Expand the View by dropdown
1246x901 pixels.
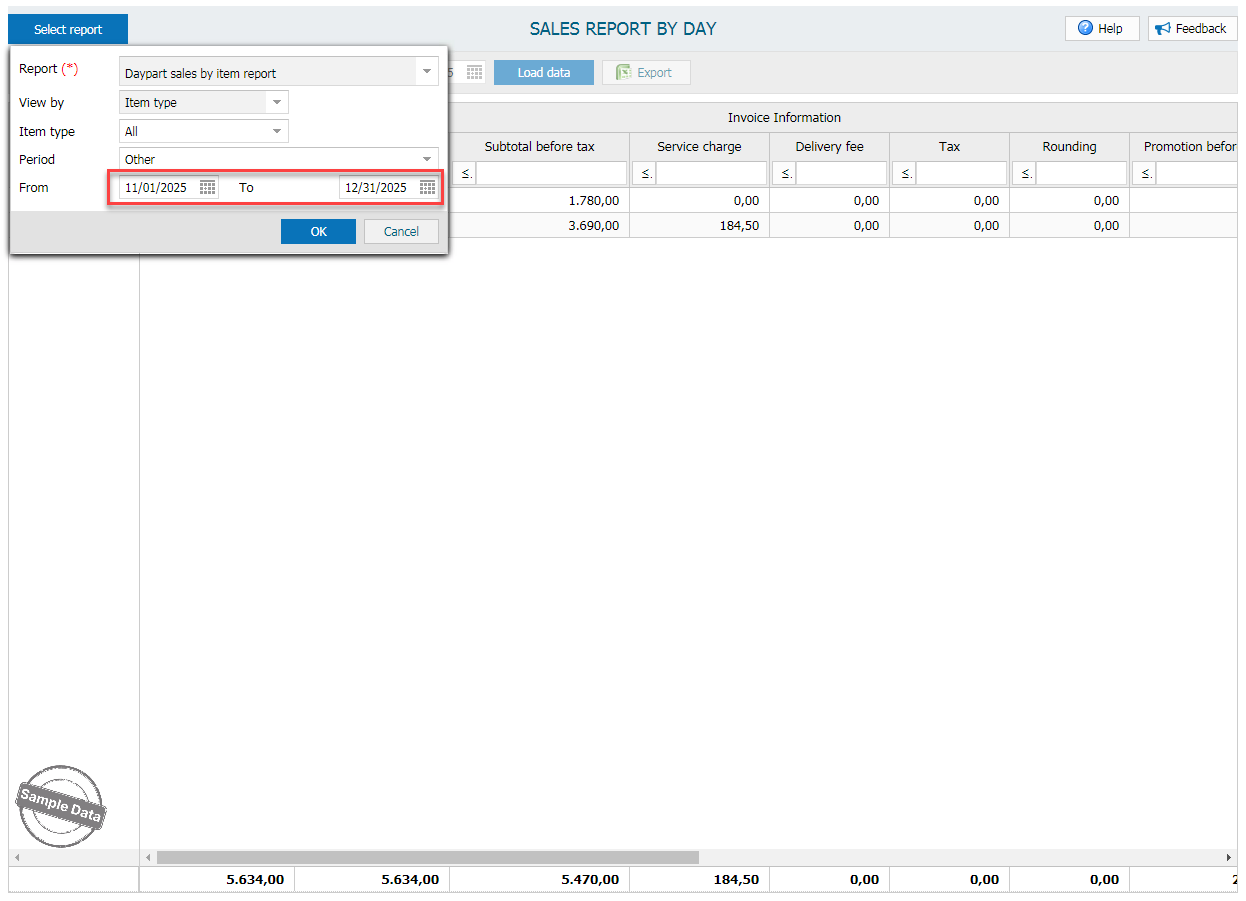pyautogui.click(x=277, y=102)
